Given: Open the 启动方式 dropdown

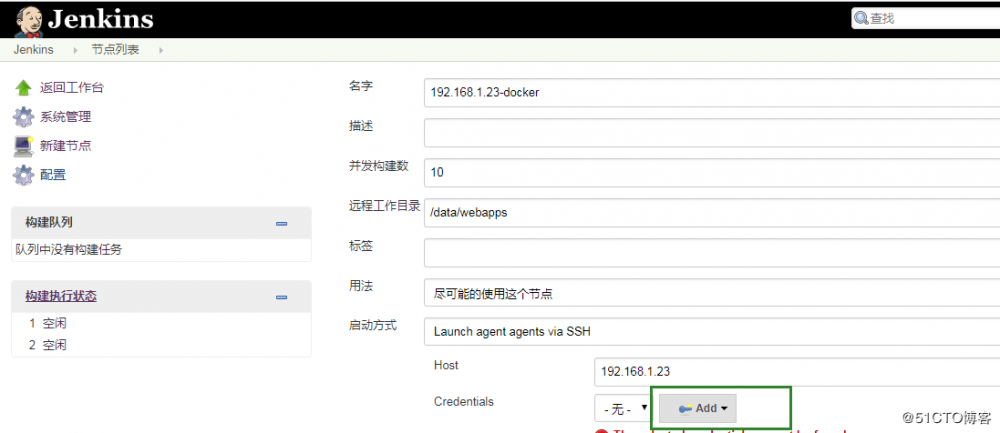Looking at the screenshot, I should 712,332.
